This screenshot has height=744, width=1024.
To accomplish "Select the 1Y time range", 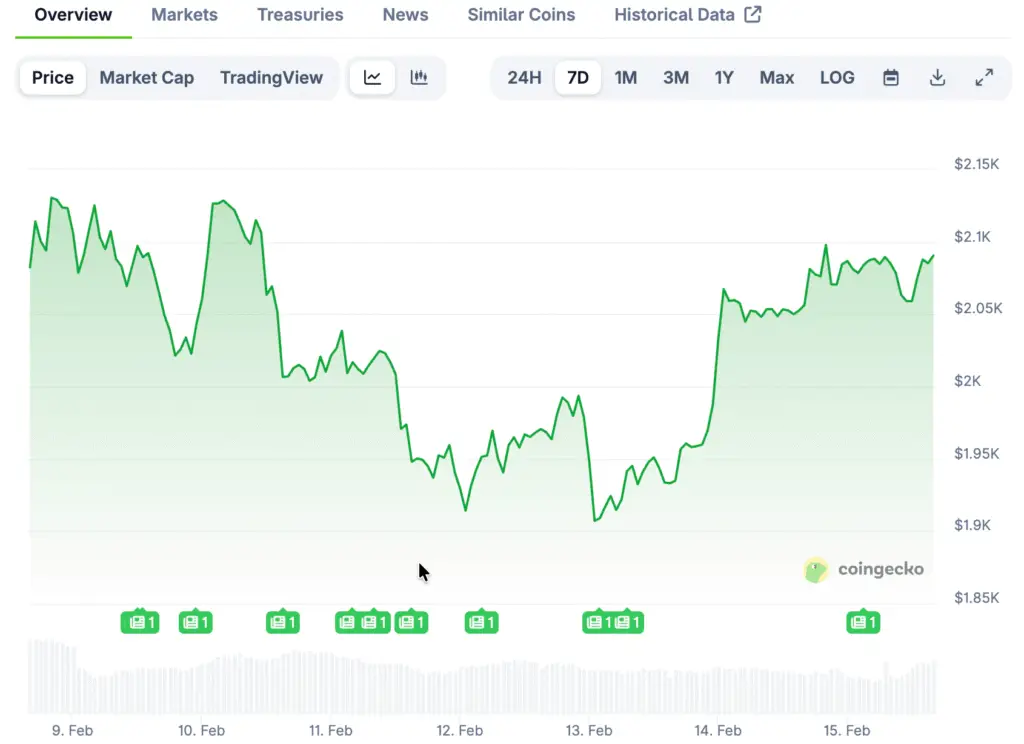I will 724,78.
